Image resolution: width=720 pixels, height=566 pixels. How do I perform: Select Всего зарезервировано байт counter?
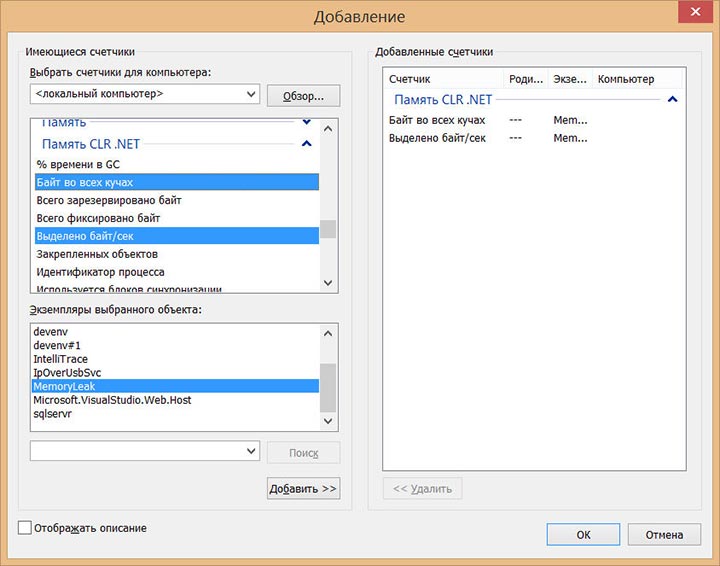(177, 200)
